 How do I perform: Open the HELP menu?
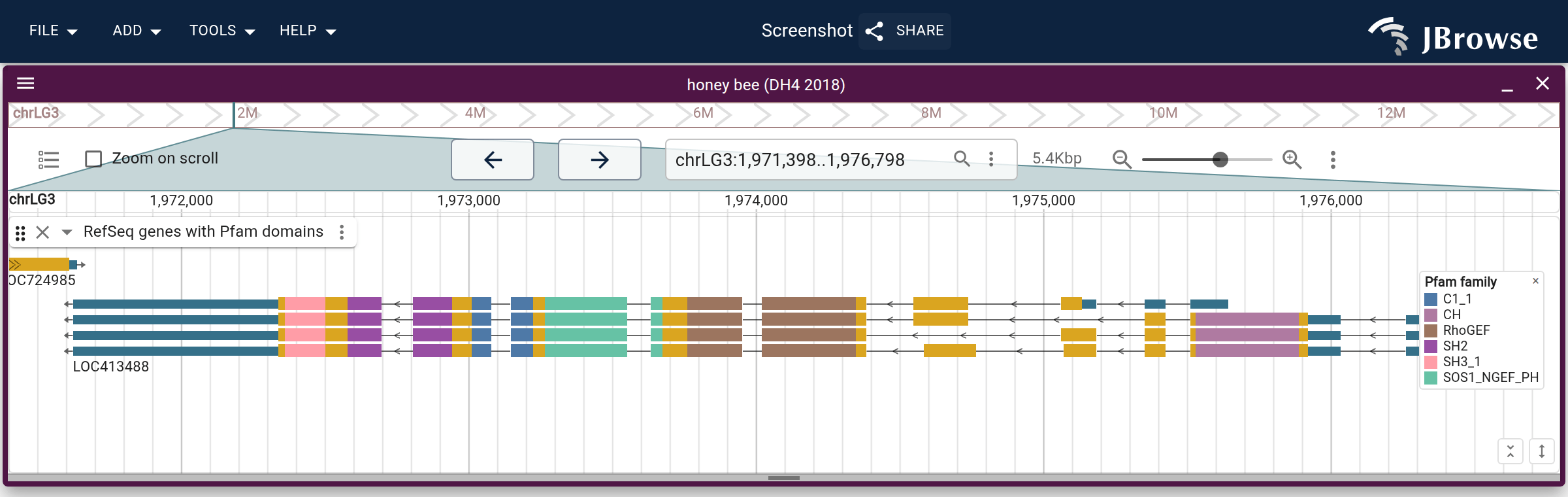pos(308,31)
